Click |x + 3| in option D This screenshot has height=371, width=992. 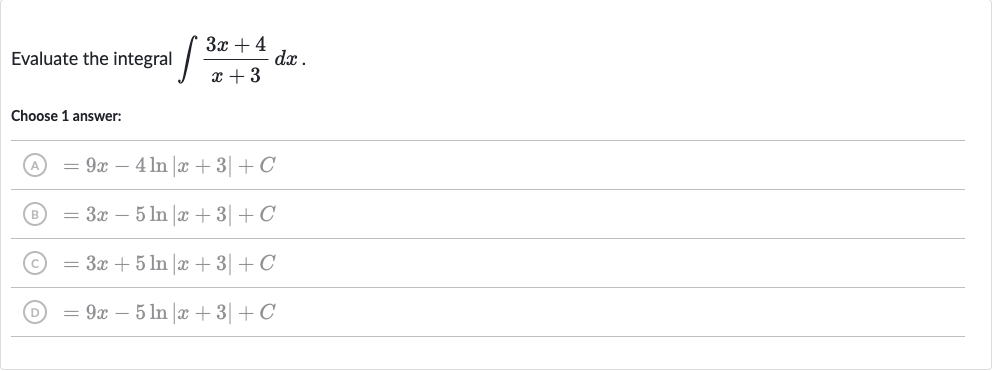[198, 312]
